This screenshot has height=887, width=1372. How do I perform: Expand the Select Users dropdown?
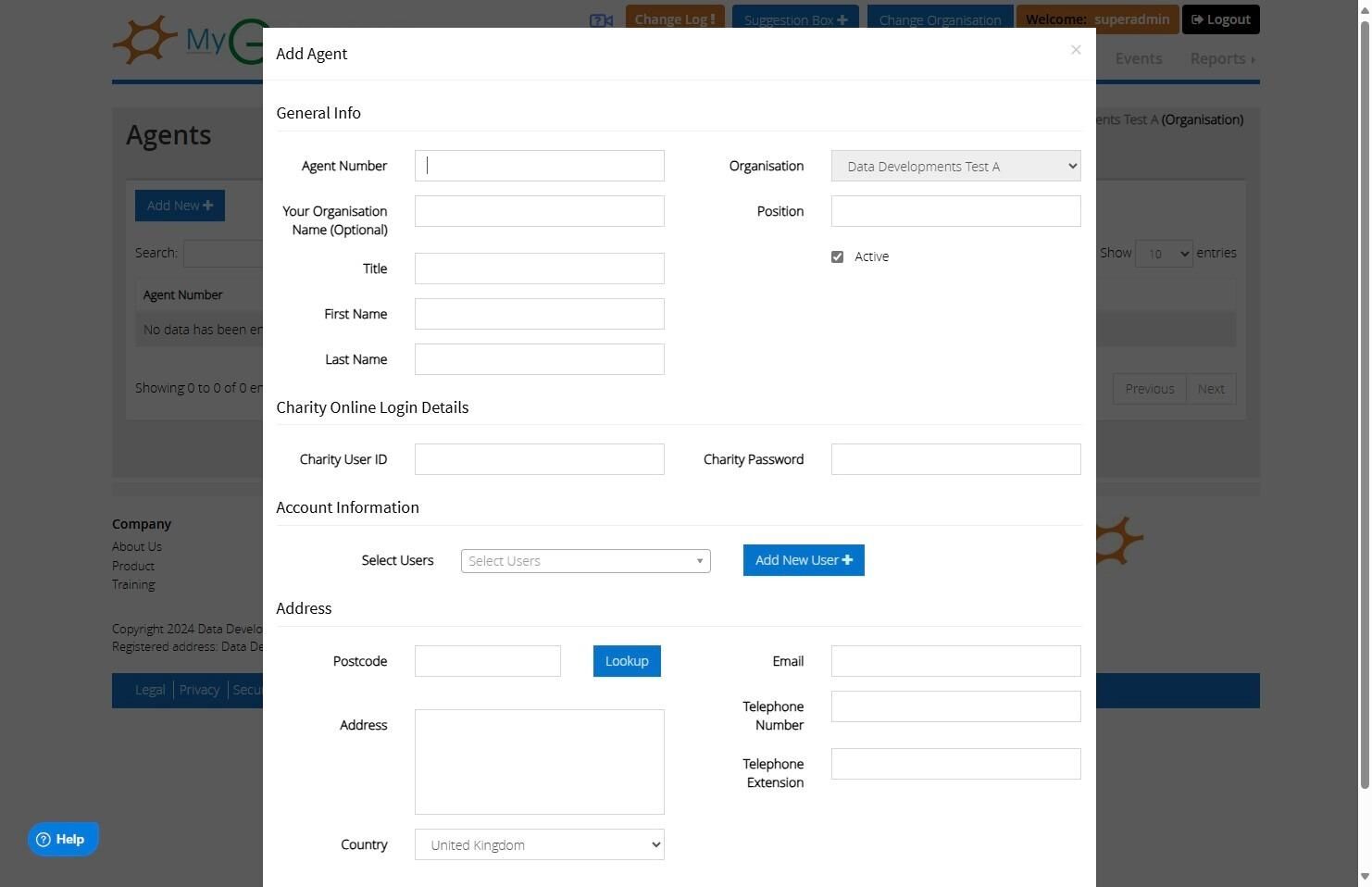tap(585, 561)
